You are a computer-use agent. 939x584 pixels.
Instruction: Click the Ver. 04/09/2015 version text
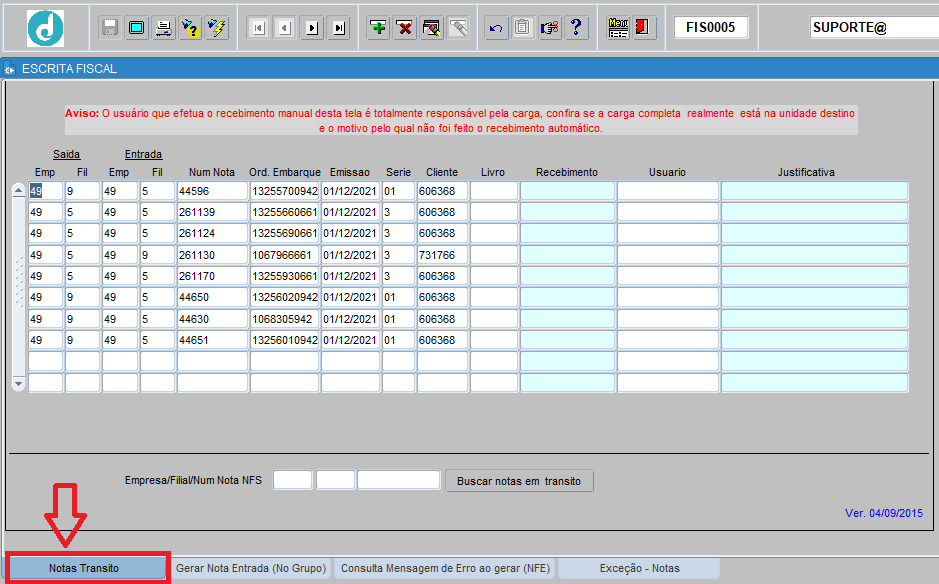pyautogui.click(x=884, y=513)
